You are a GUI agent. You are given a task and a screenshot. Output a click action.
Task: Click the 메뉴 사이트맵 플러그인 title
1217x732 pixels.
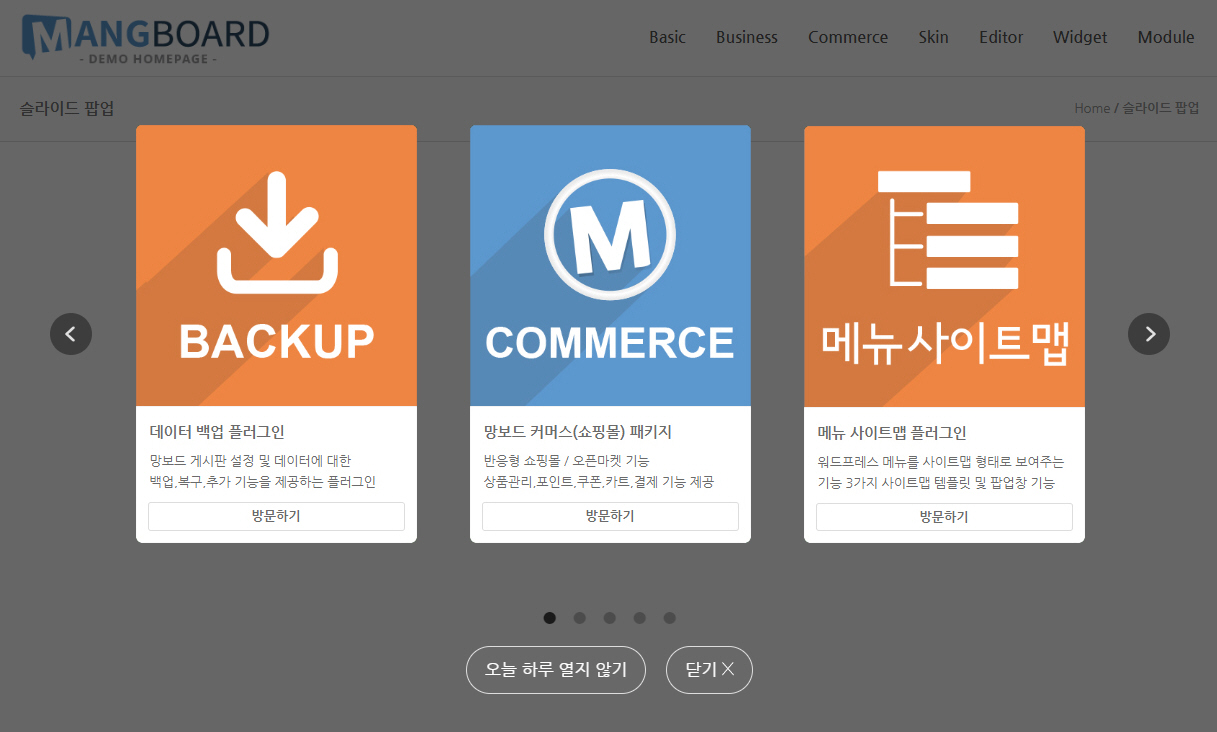(x=892, y=433)
